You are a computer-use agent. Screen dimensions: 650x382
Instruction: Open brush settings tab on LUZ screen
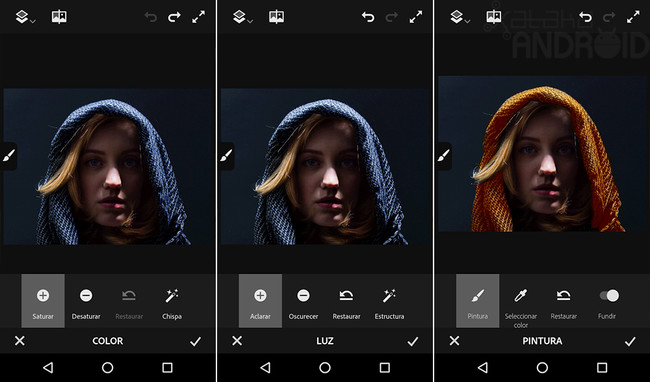pos(226,156)
